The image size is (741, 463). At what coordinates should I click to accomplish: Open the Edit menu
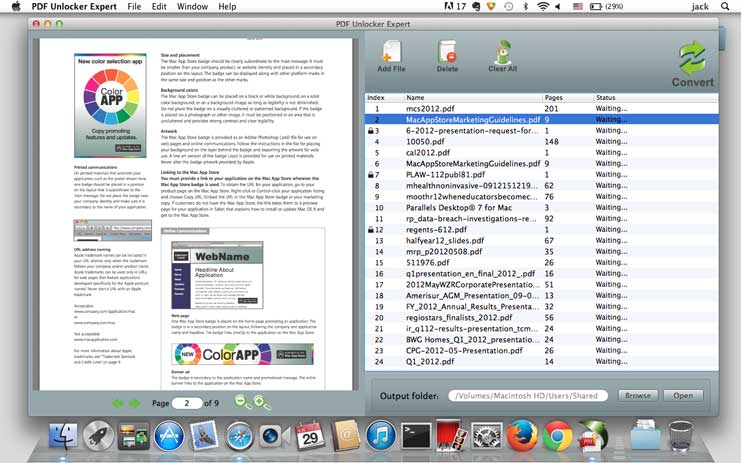(159, 7)
